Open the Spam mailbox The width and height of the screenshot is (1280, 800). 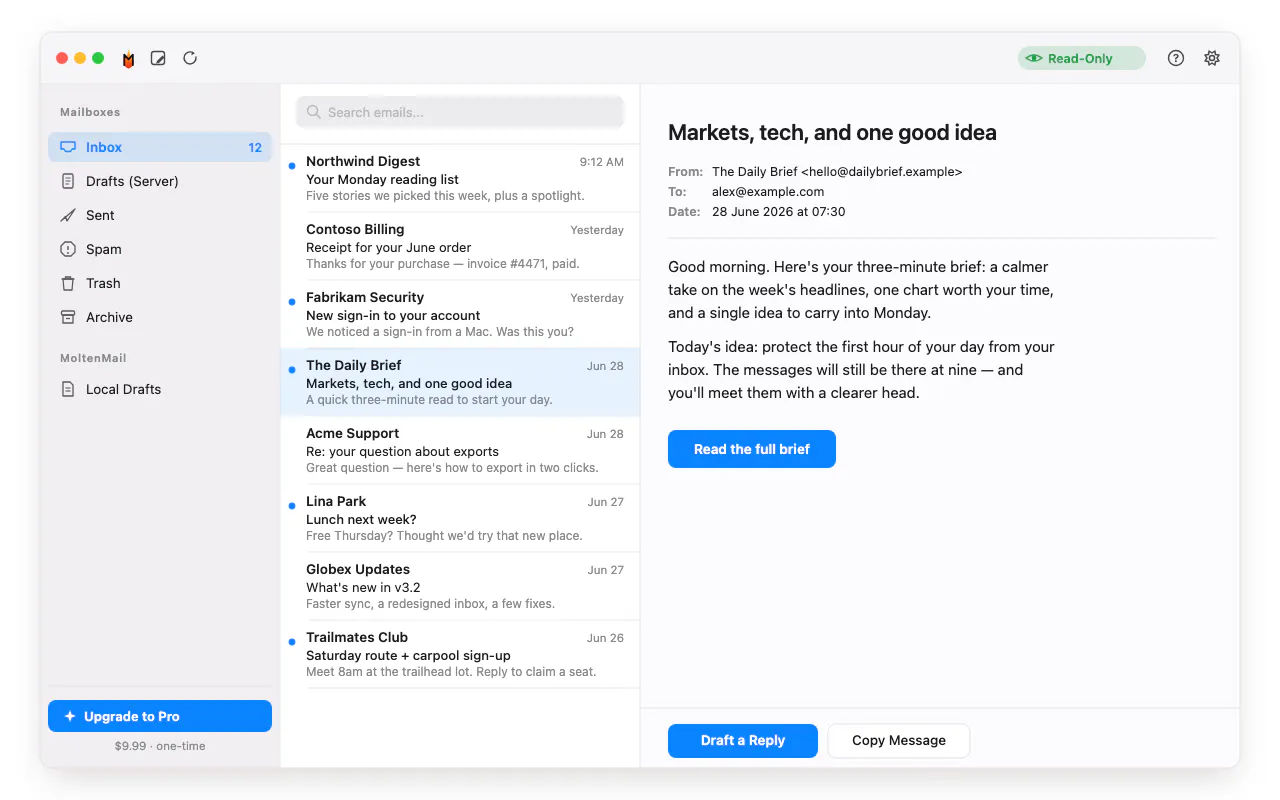click(x=160, y=249)
